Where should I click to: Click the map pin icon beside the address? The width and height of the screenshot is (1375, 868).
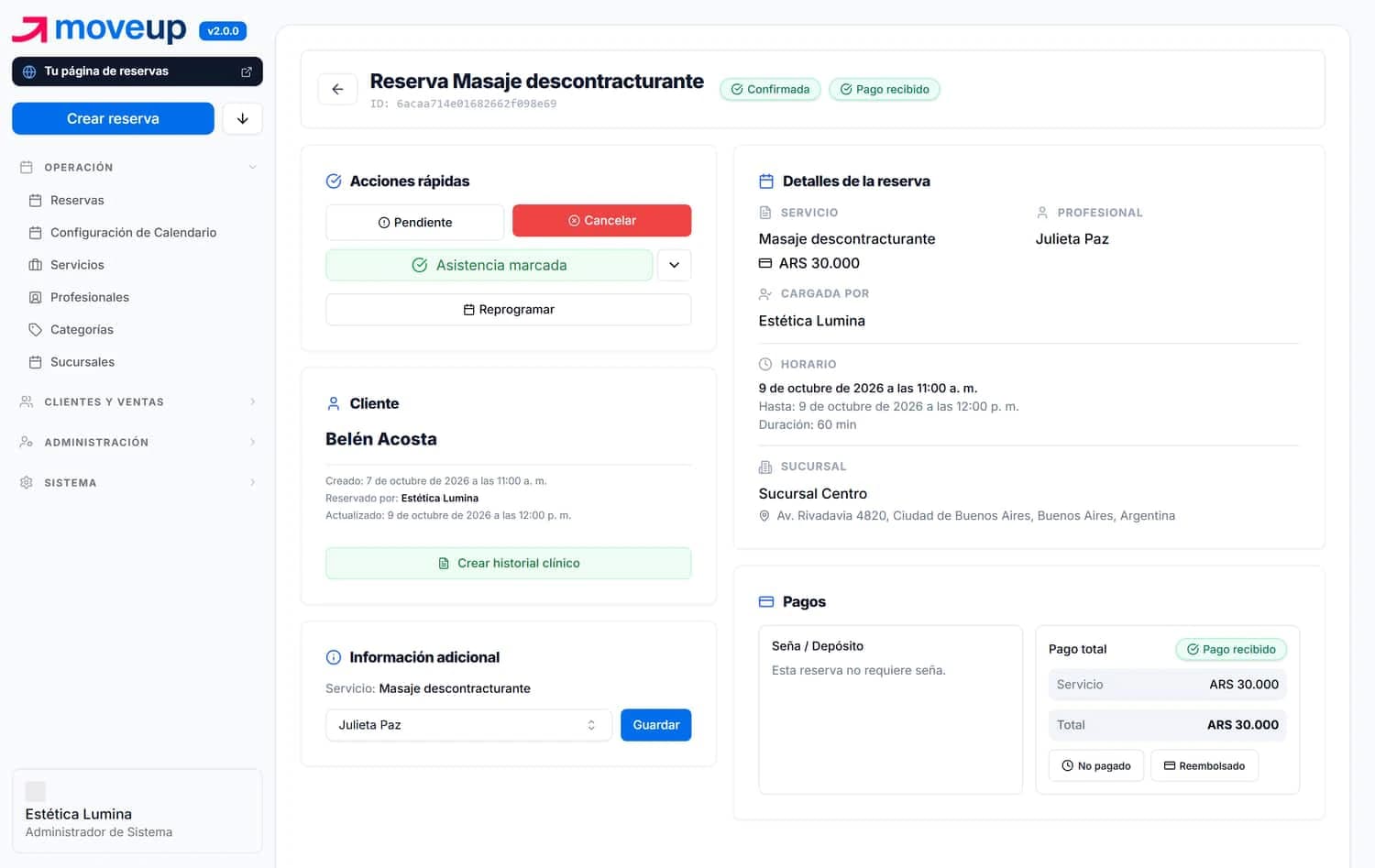[764, 516]
